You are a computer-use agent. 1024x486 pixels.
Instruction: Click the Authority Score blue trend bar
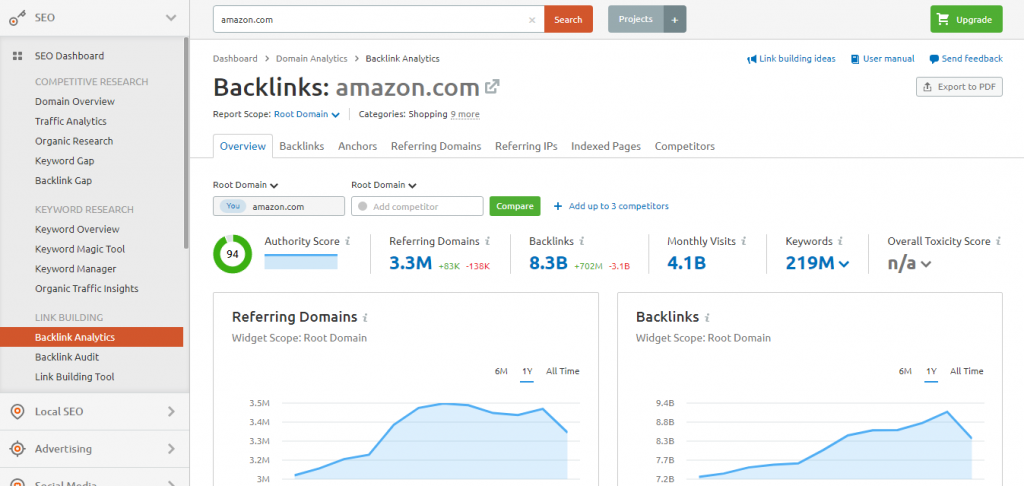tap(301, 261)
